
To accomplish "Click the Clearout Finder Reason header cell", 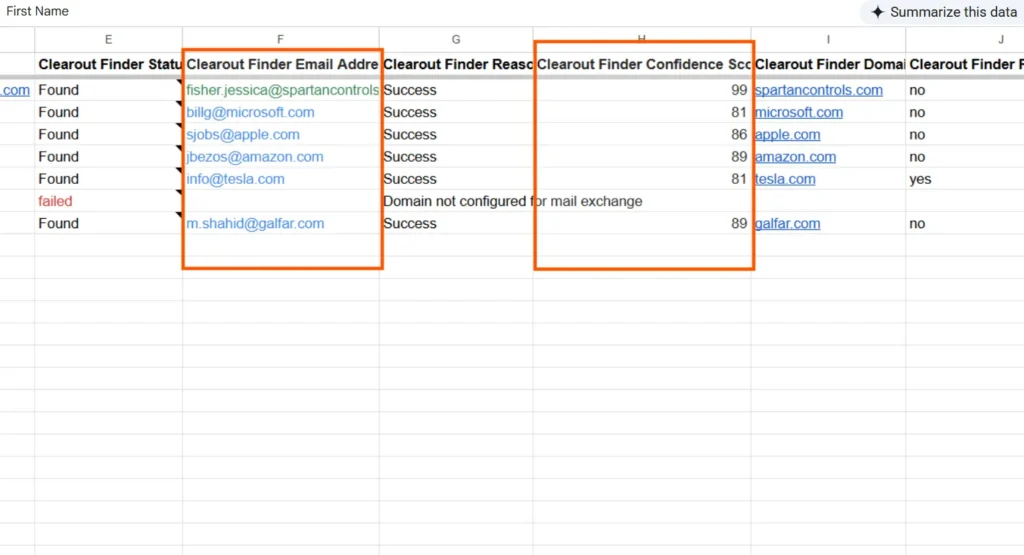I will tap(456, 64).
